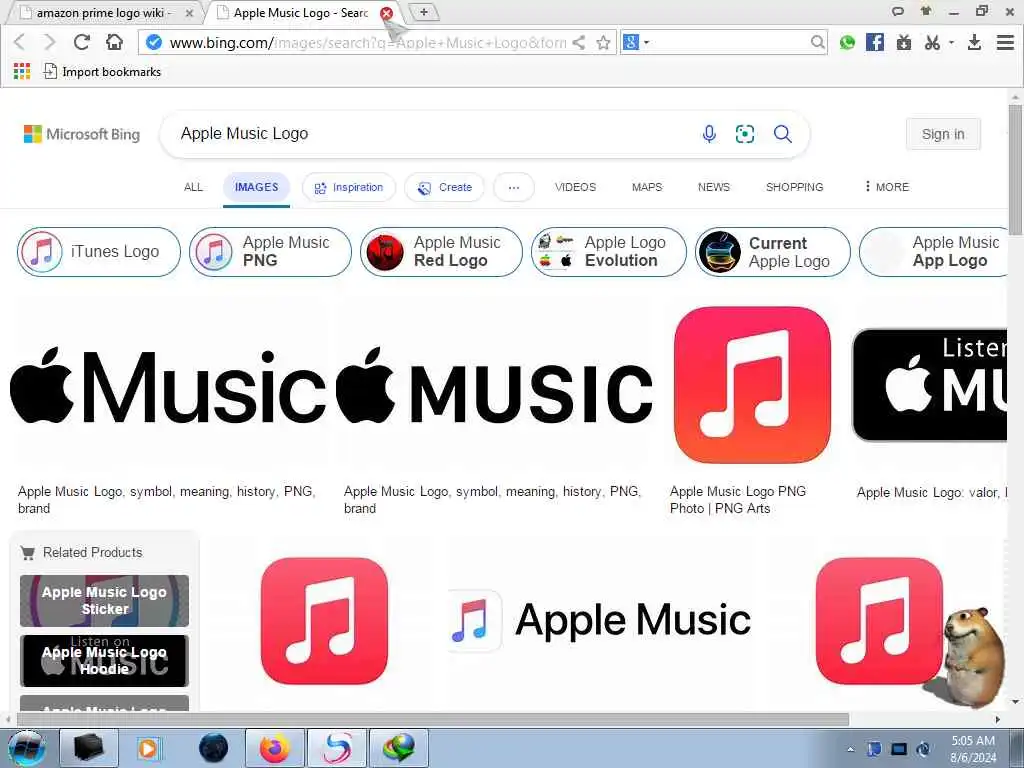Click the horizontal page scrollbar
Viewport: 1024px width, 768px height.
432,719
